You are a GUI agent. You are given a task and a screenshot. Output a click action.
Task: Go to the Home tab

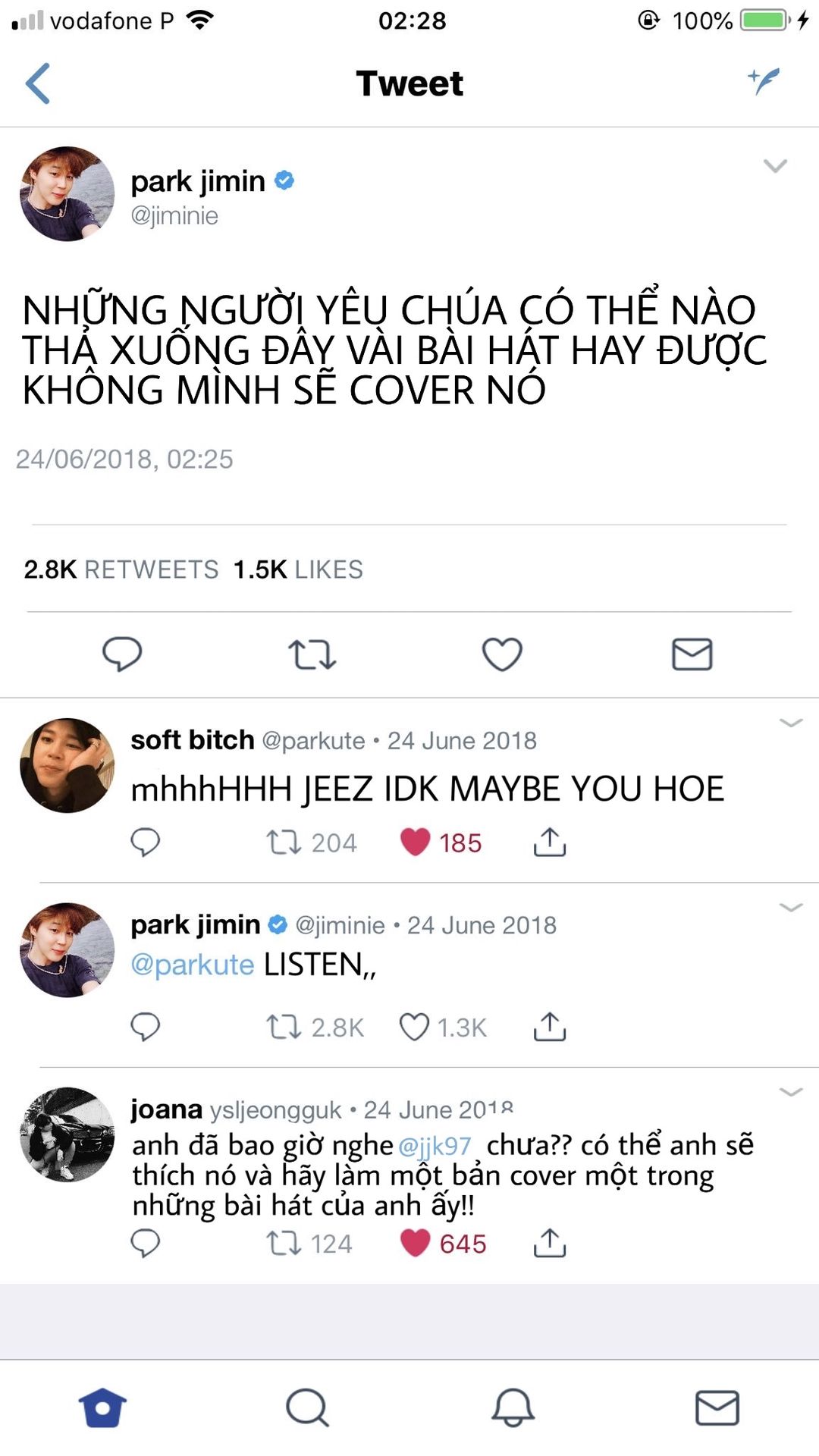(x=102, y=1407)
